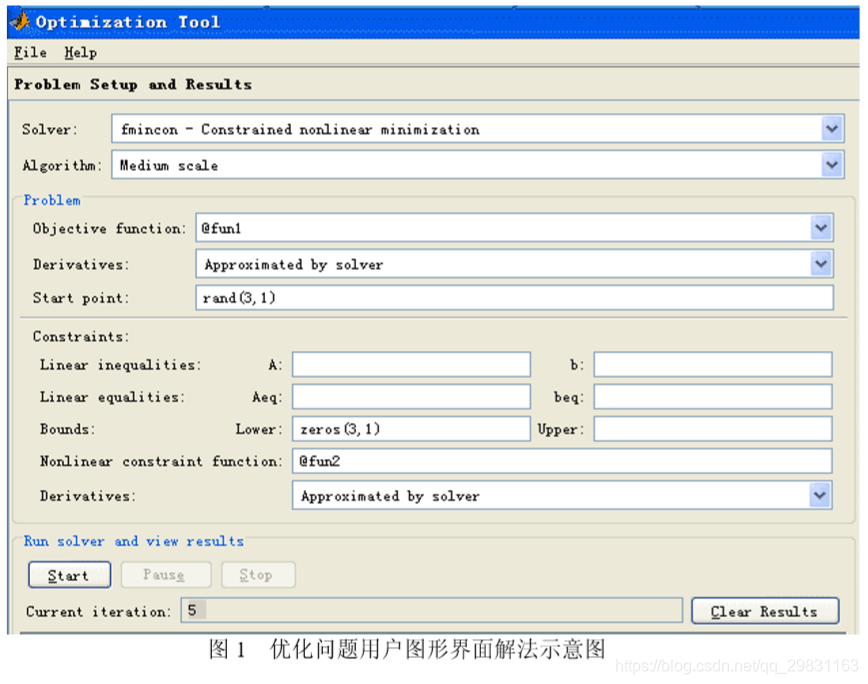Click the Pause button

(166, 575)
